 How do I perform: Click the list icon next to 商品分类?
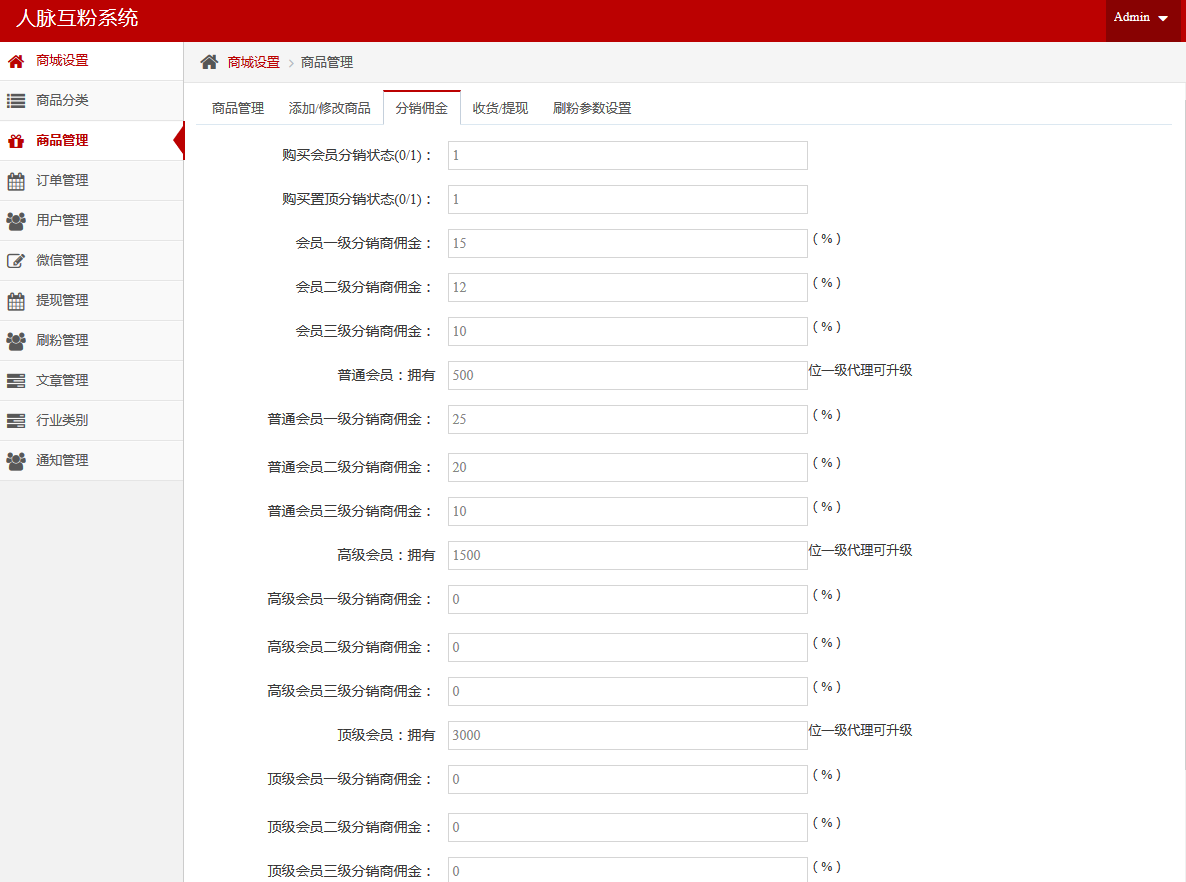[16, 101]
